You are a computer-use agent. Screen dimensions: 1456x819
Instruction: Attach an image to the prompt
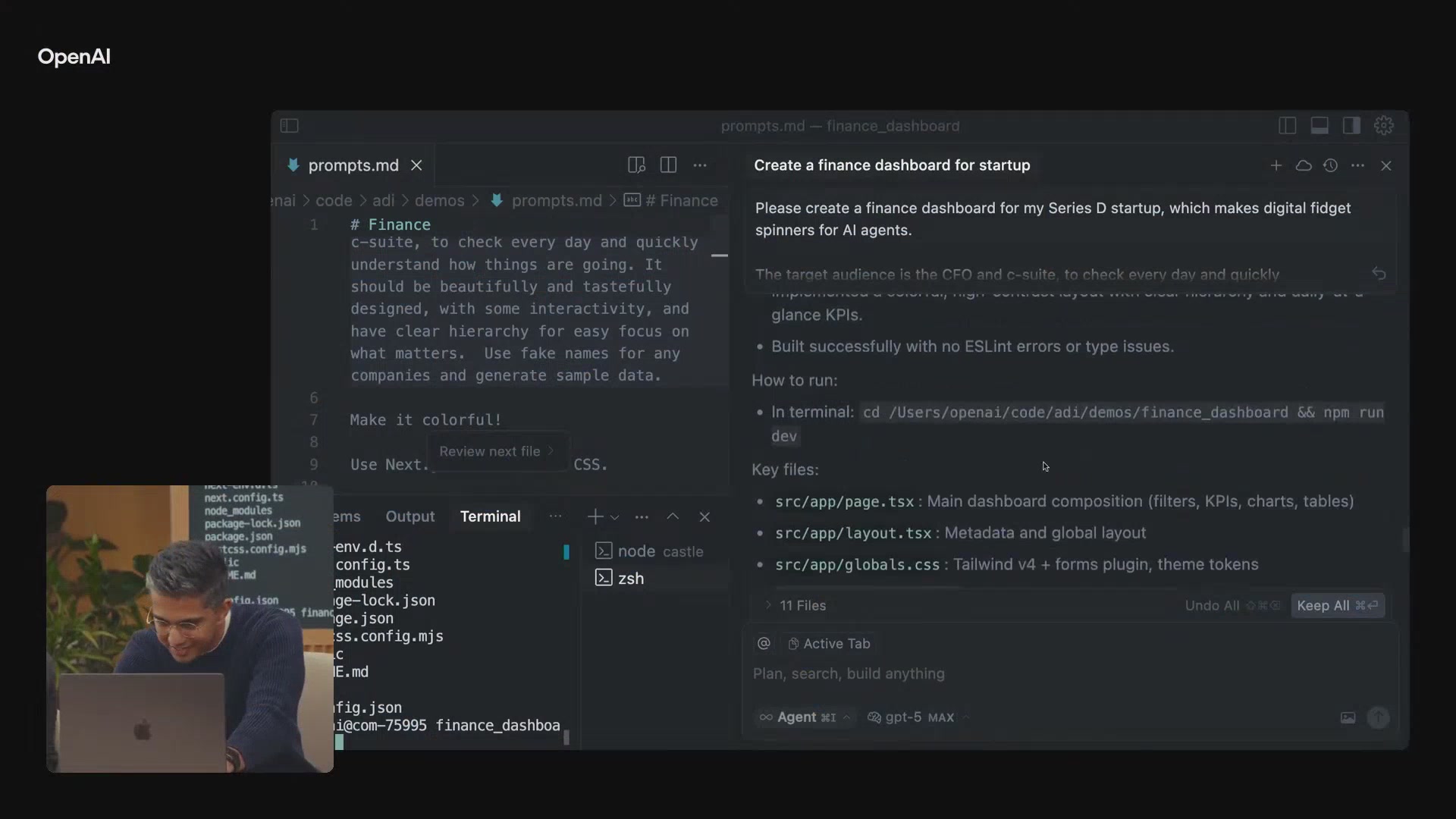1348,717
